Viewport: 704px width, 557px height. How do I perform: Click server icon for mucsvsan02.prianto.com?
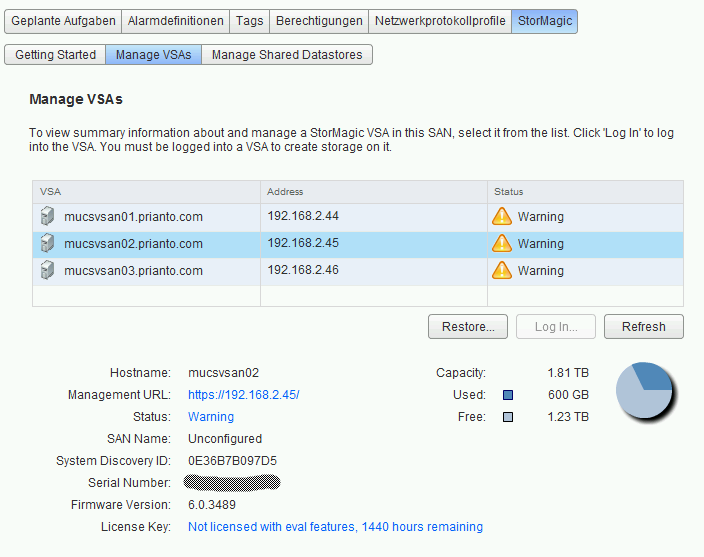pyautogui.click(x=47, y=243)
